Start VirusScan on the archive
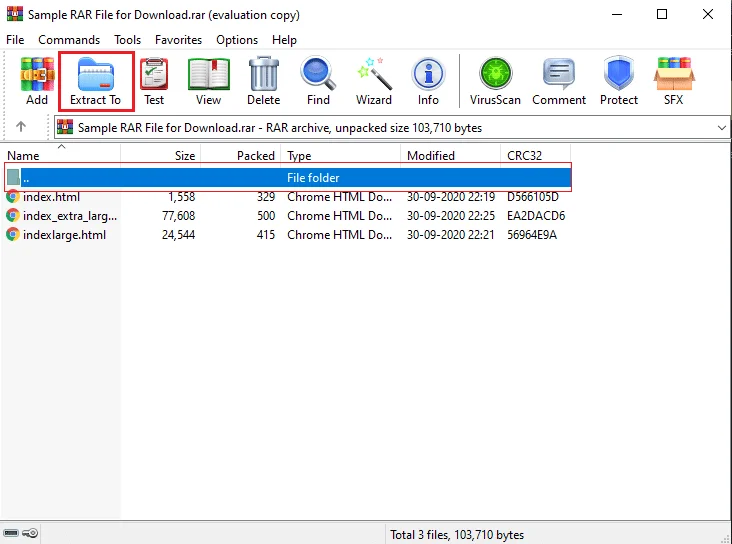732x544 pixels. pyautogui.click(x=495, y=74)
